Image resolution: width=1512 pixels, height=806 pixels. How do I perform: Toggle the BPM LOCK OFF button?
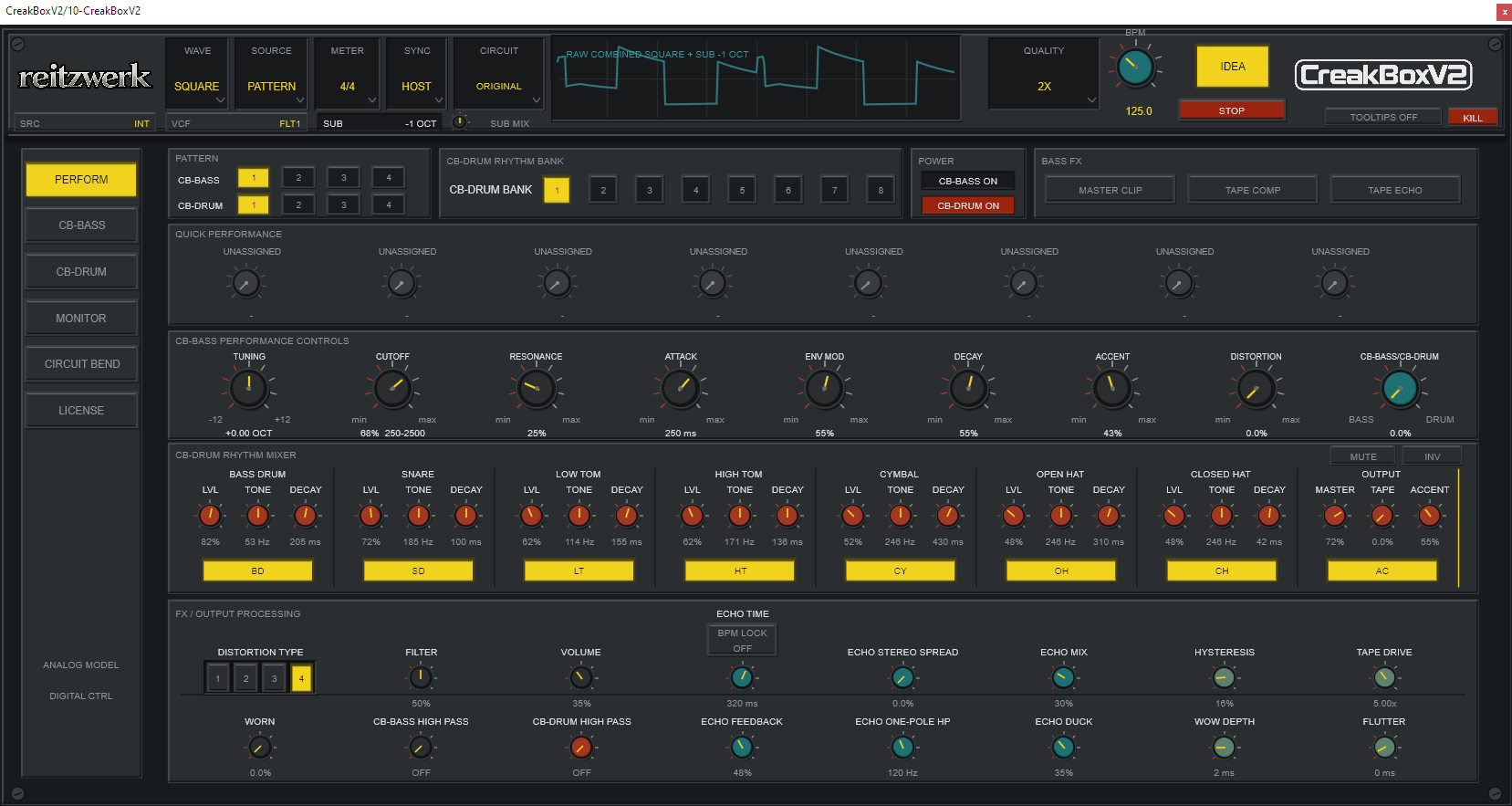tap(743, 640)
